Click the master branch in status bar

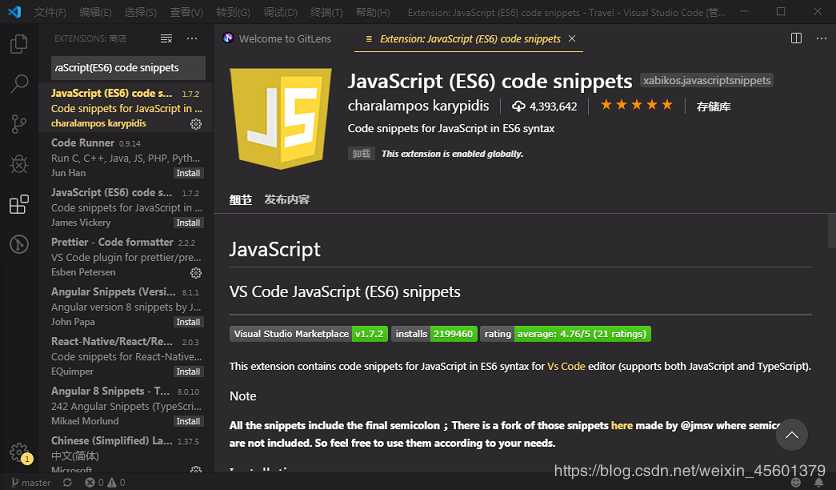[x=30, y=482]
